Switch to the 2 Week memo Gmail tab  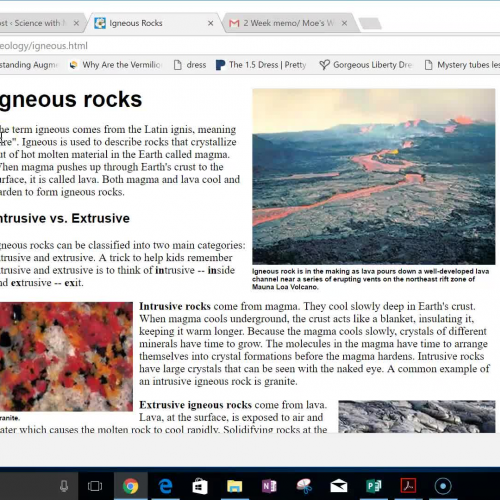tap(290, 23)
